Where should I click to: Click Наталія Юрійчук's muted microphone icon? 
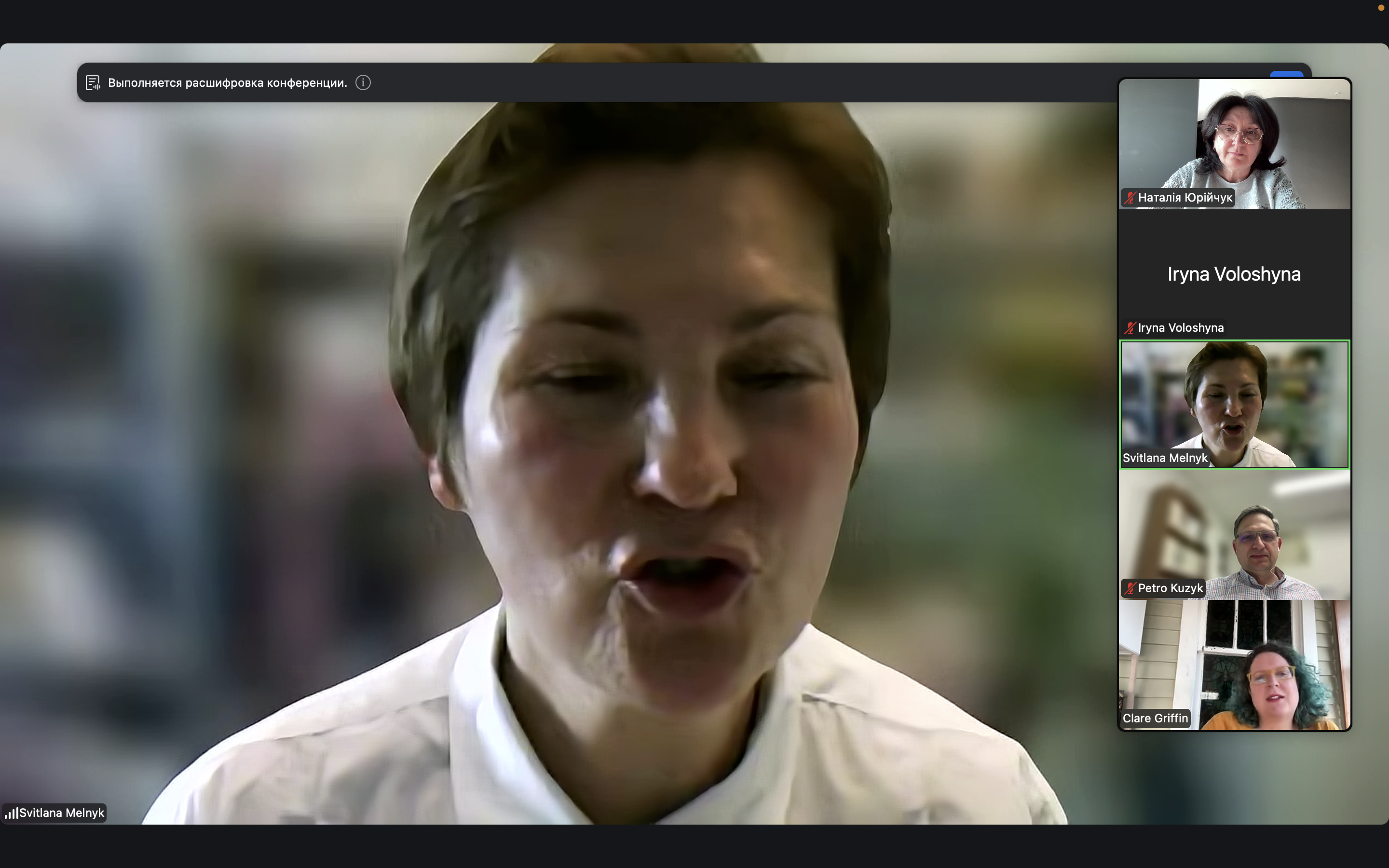coord(1130,198)
